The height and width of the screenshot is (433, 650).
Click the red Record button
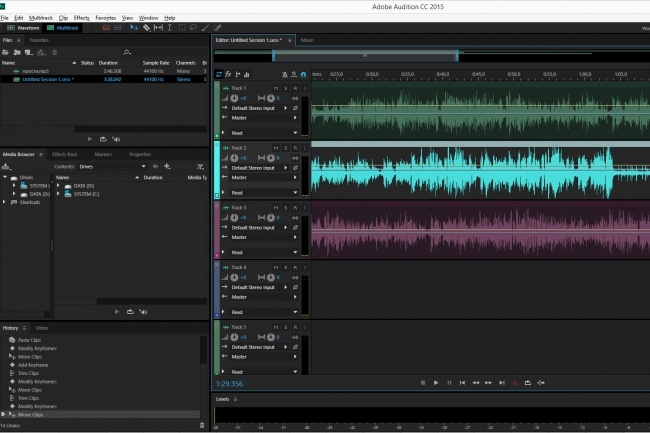[514, 382]
